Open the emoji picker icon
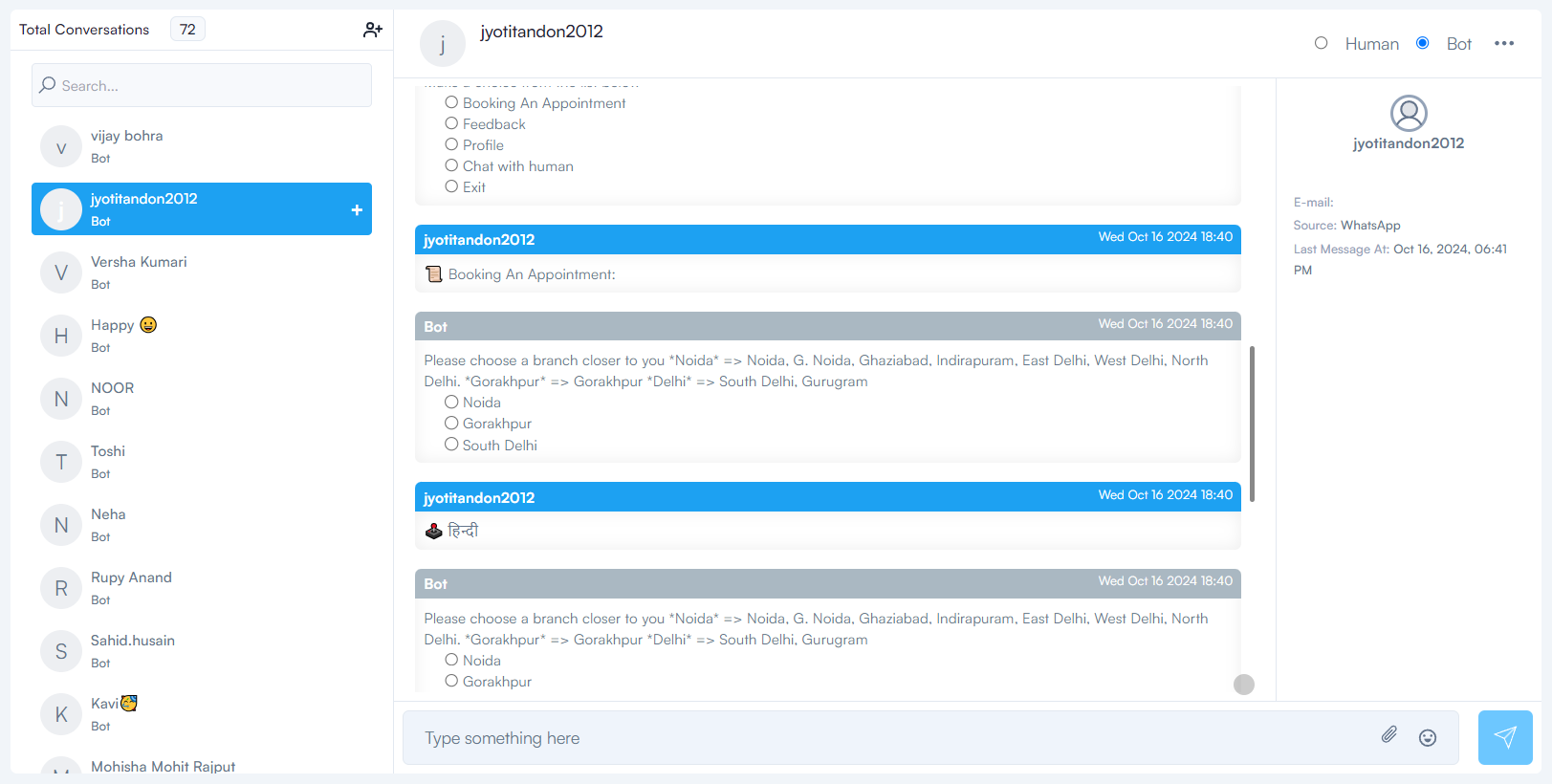This screenshot has width=1552, height=784. (x=1428, y=737)
